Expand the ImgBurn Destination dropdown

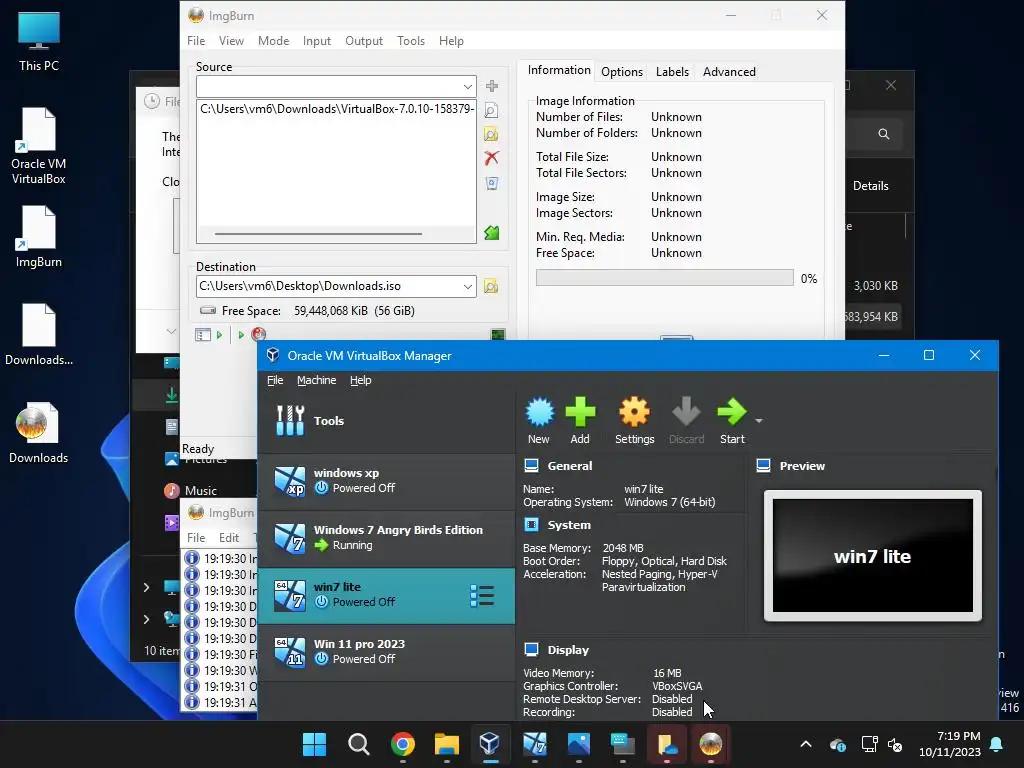(x=468, y=286)
